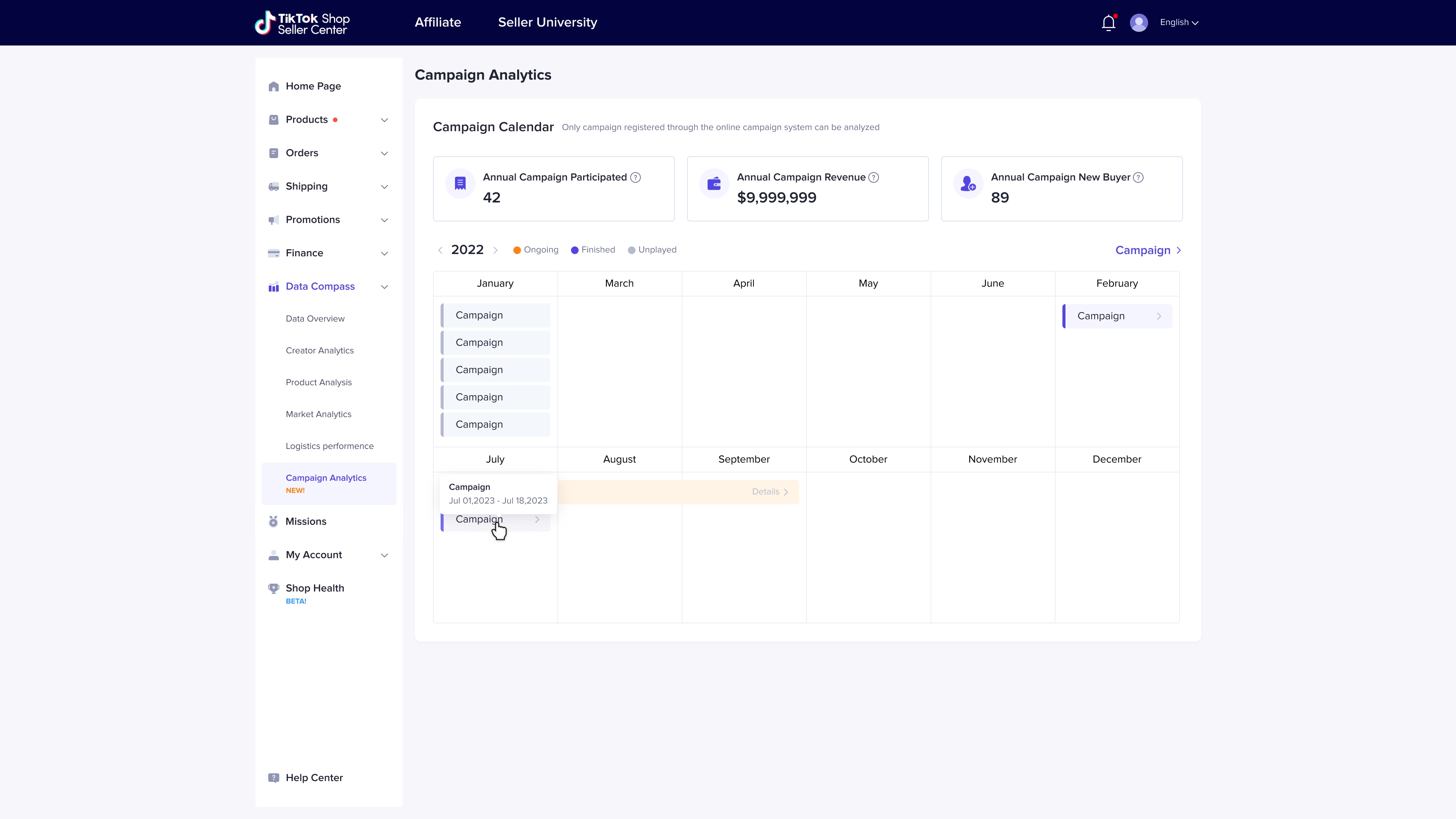Click help icon beside Annual Campaign New Buyer
This screenshot has height=819, width=1456.
(x=1138, y=177)
